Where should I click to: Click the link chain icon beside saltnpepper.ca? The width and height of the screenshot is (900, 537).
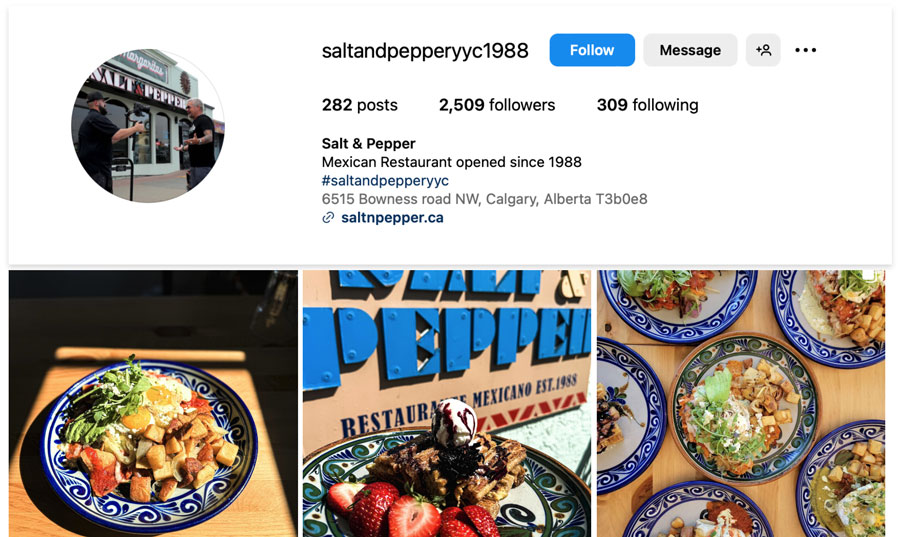click(328, 217)
